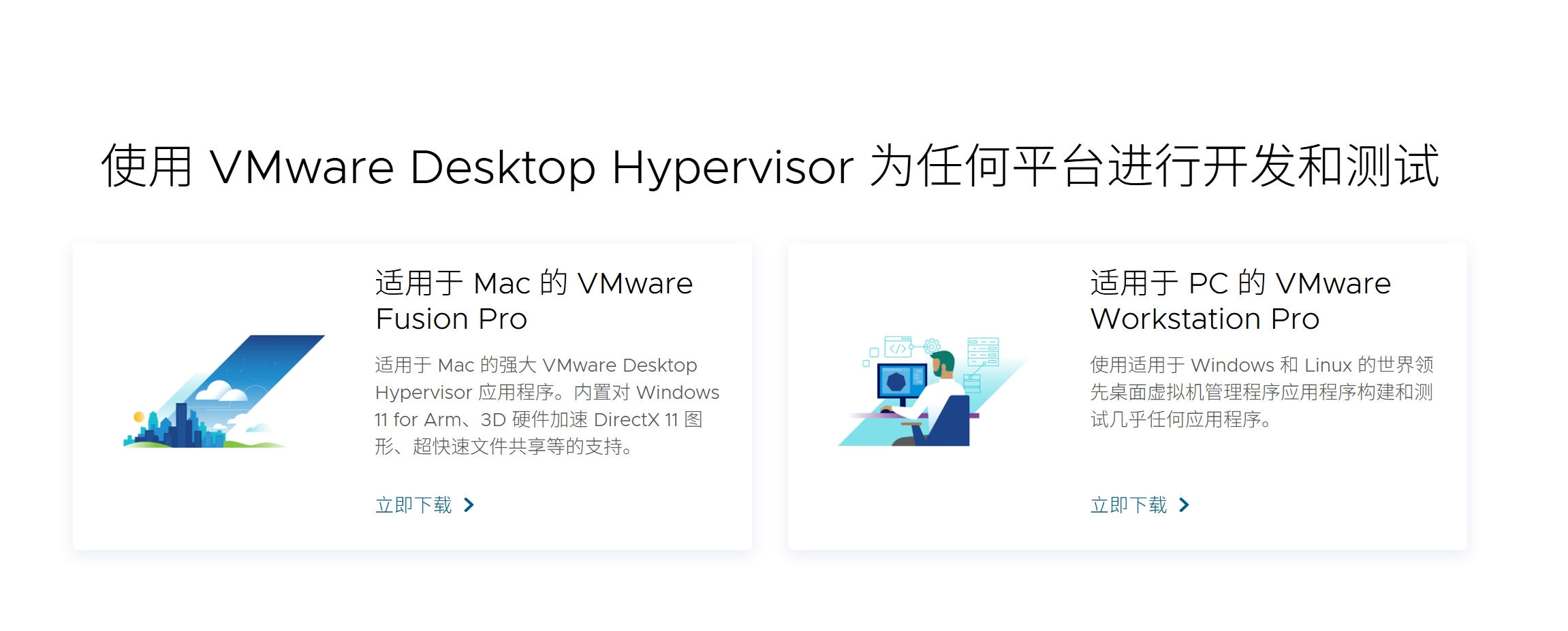Click the Workstation Pro description paragraph
Screen dimensions: 1568x631
(1261, 392)
